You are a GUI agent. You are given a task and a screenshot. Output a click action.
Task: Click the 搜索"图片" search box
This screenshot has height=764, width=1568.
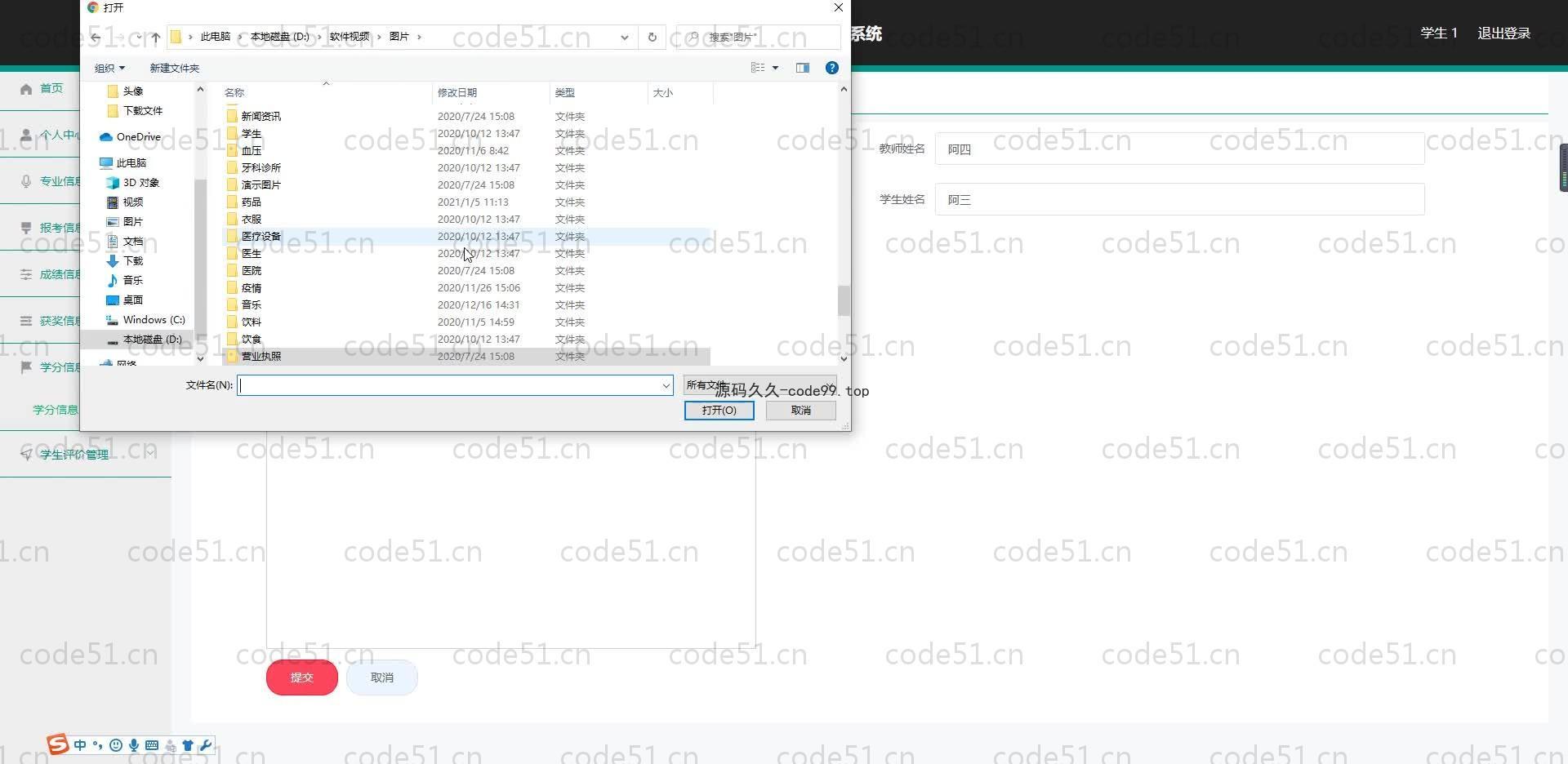758,38
